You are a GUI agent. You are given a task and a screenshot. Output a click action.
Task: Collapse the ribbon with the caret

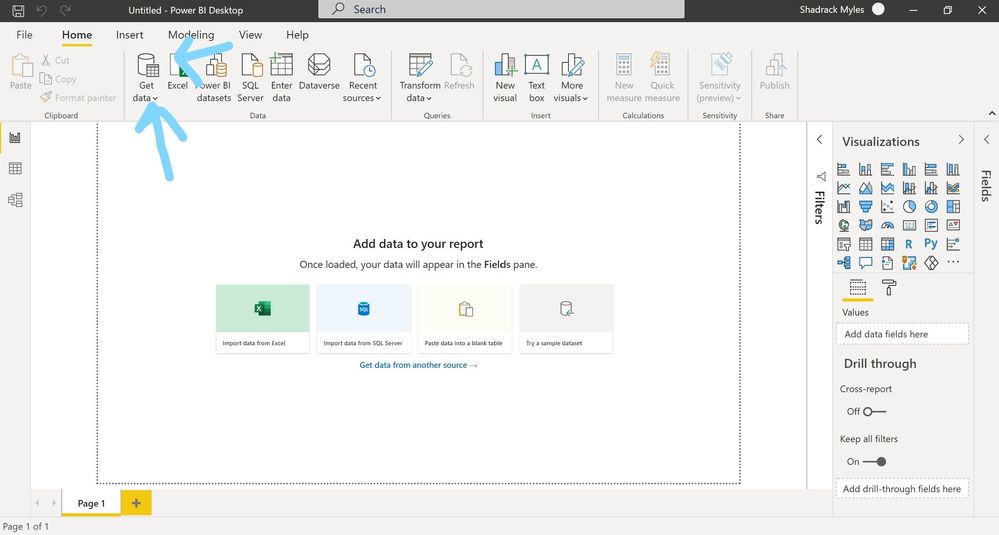992,113
